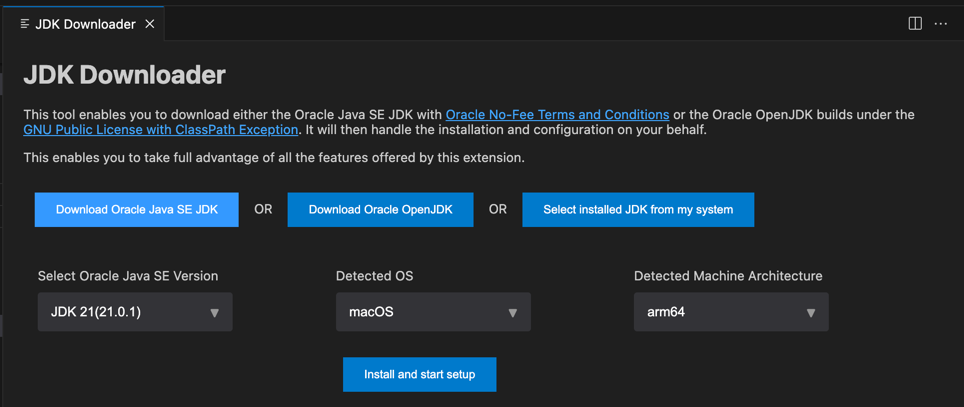Choose Download Oracle OpenJDK option
This screenshot has height=407, width=964.
380,210
